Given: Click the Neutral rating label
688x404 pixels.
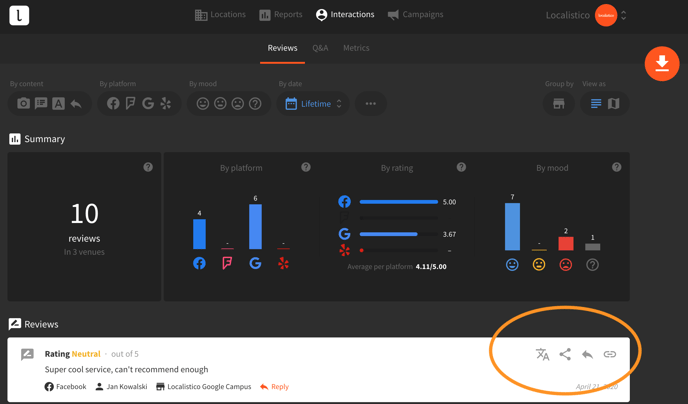Looking at the screenshot, I should (86, 354).
